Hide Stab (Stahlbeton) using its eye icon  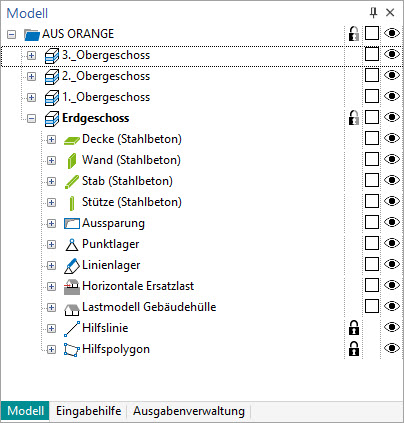click(392, 180)
